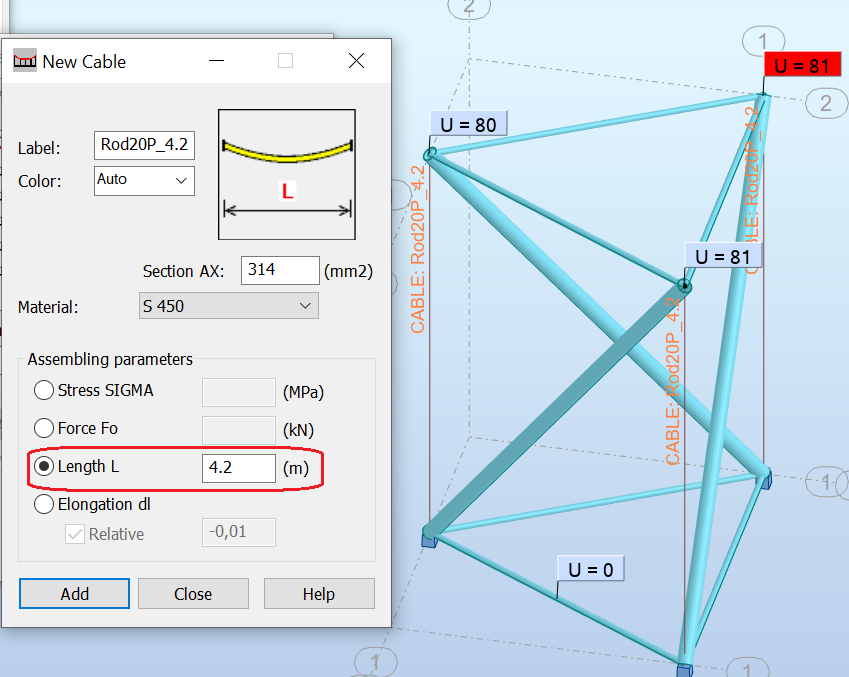Click the U = 80 displacement label
The height and width of the screenshot is (677, 849).
pos(468,124)
